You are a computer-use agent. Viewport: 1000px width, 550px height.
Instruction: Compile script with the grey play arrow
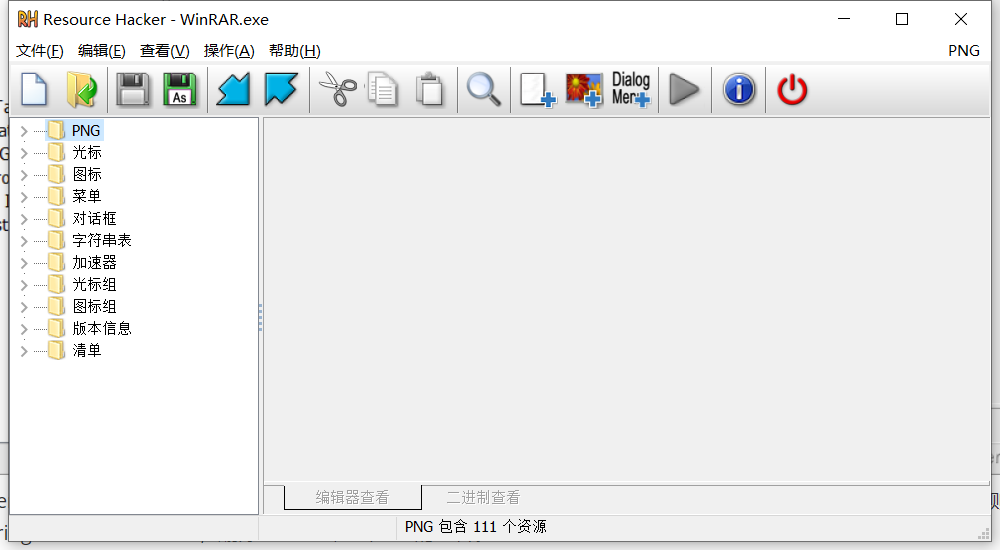click(684, 89)
